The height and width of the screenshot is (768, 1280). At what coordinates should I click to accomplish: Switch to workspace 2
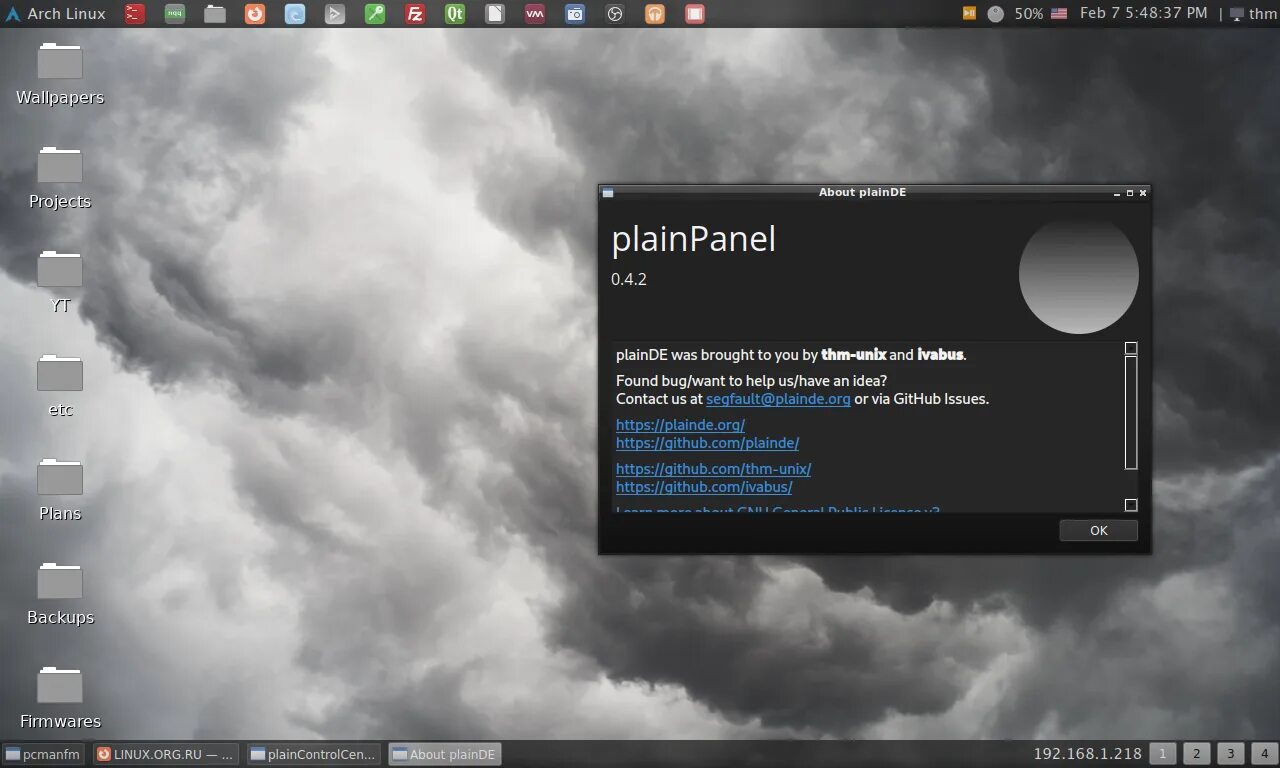click(1197, 754)
